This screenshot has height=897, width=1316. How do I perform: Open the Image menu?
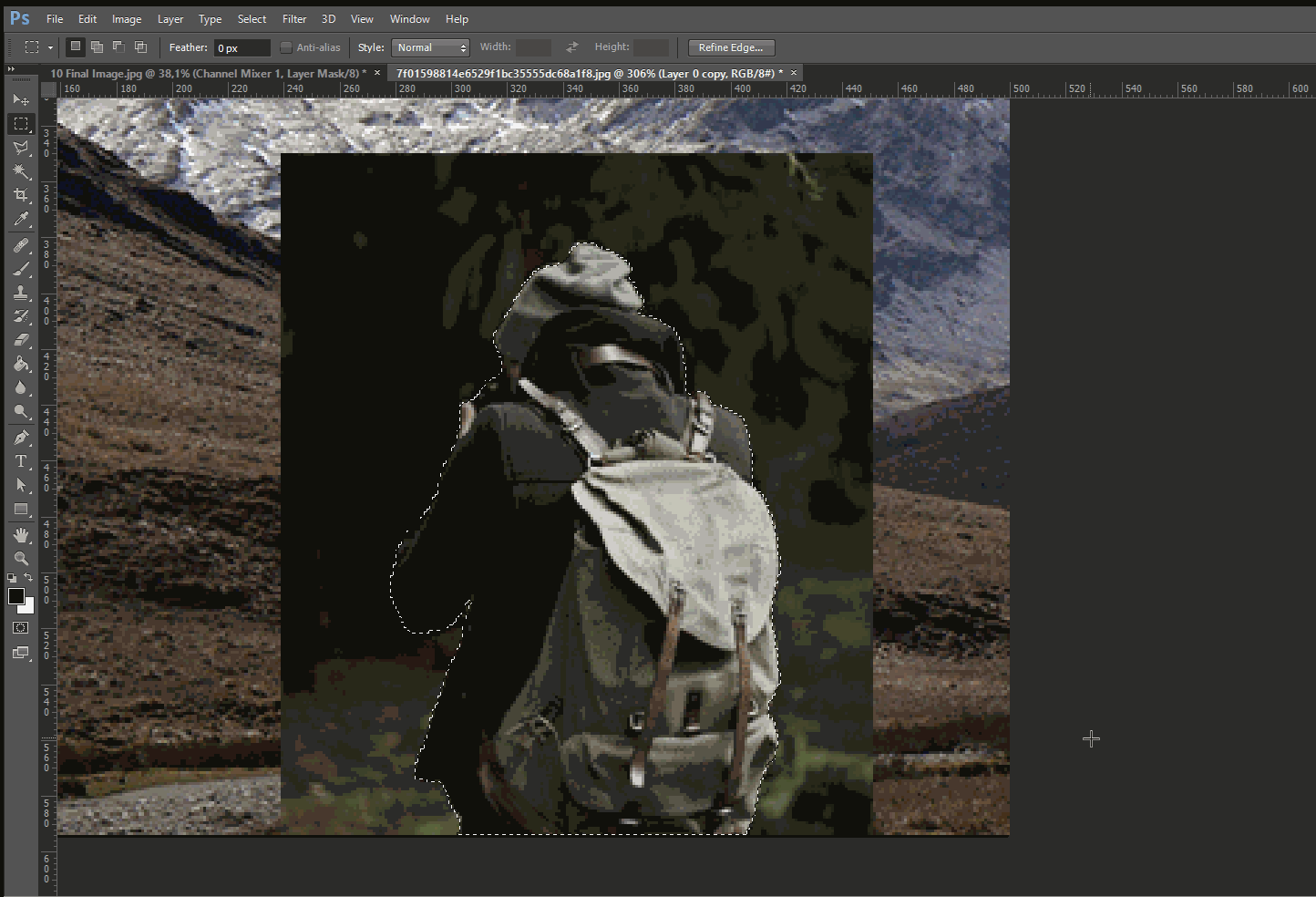point(127,18)
